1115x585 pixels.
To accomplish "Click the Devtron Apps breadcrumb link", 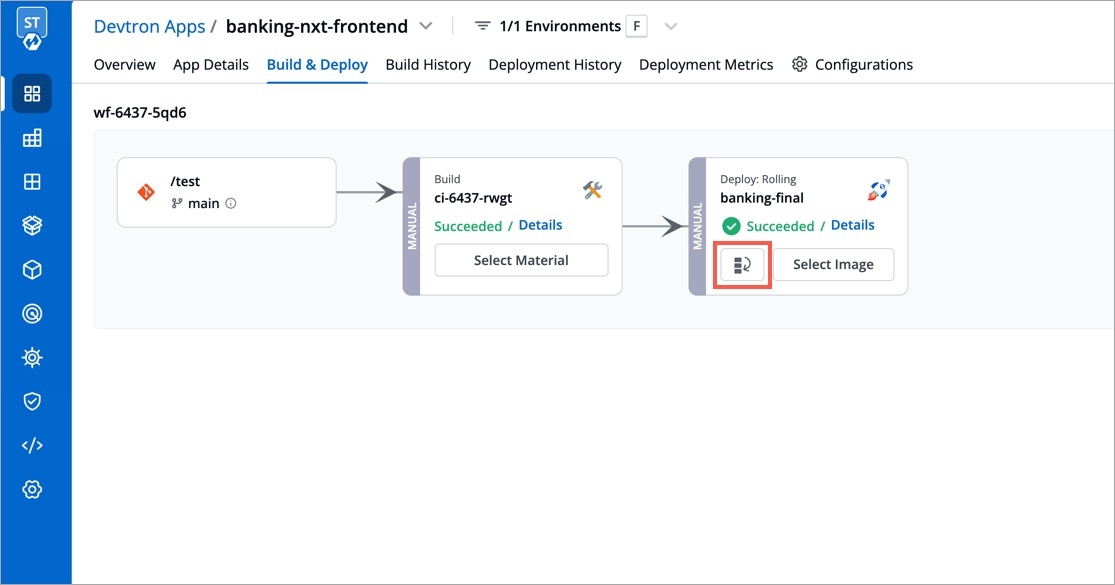I will pos(149,26).
